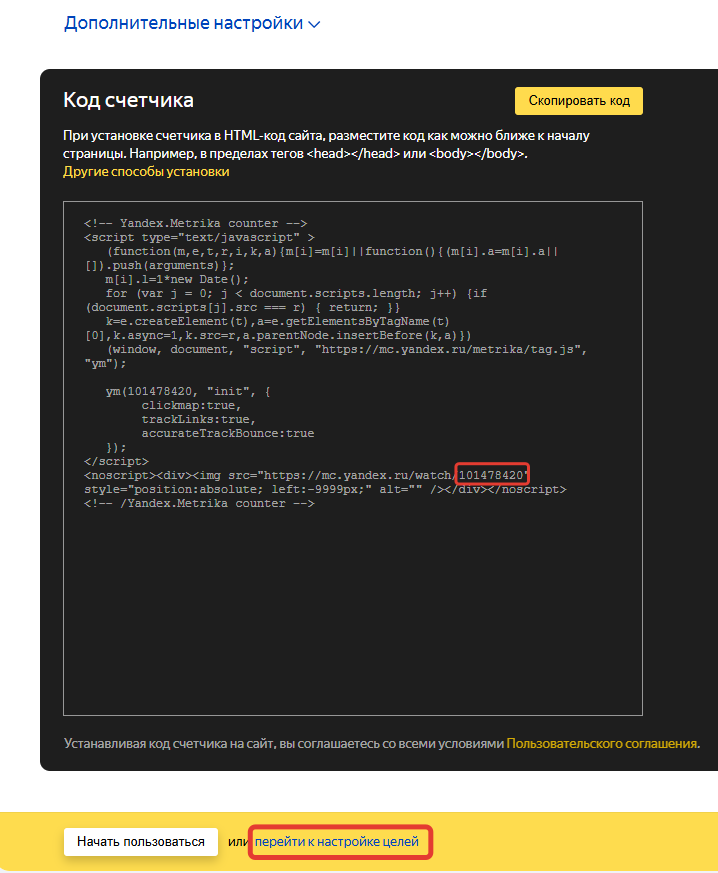Click the mc.yandex.ru/metrika/tag.js URL text
Image resolution: width=718 pixels, height=873 pixels.
click(x=451, y=350)
